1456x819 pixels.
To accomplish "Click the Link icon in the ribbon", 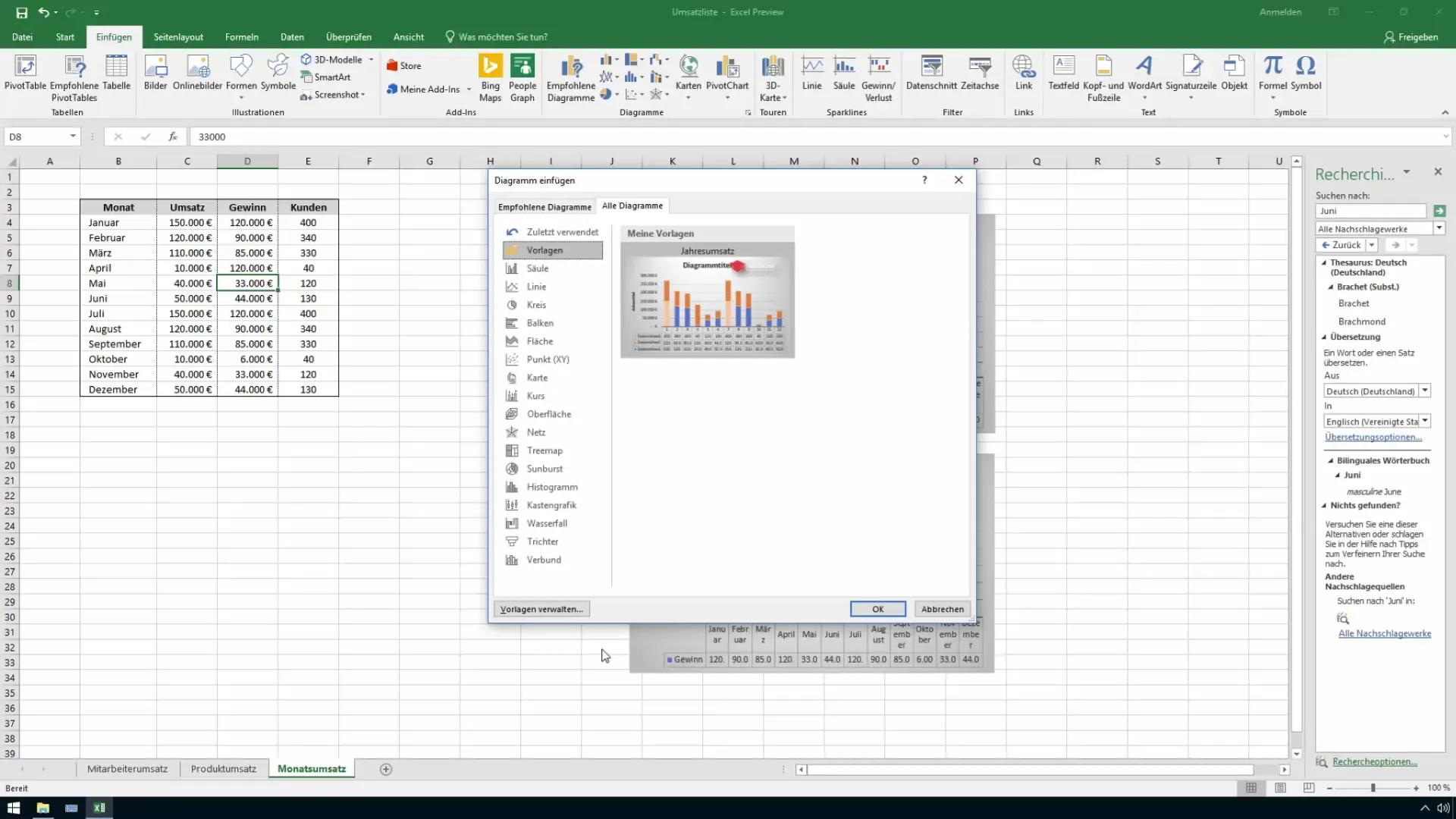I will [x=1024, y=73].
